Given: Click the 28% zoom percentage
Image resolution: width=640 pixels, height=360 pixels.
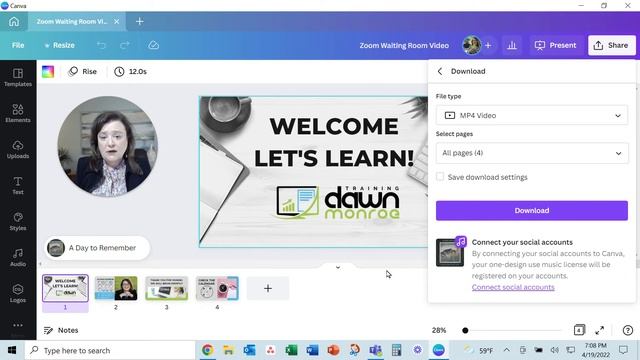Looking at the screenshot, I should [x=439, y=330].
